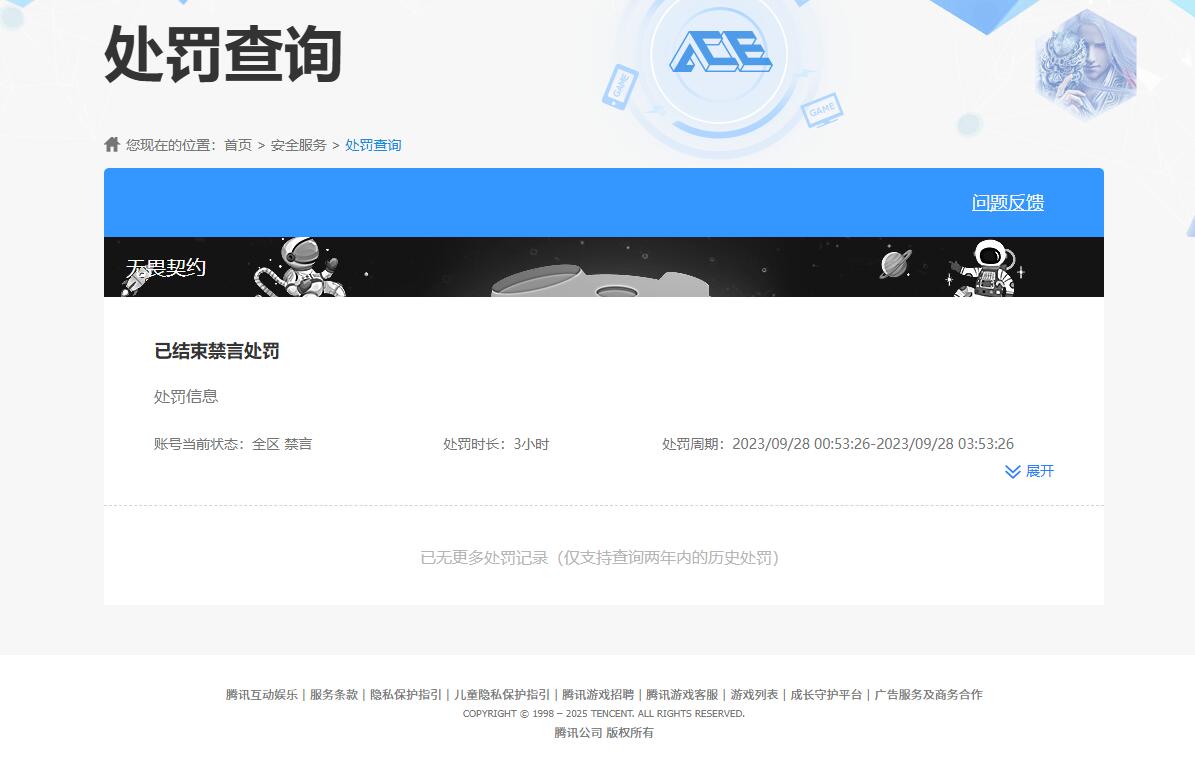Open 游戏列表 footer link
Viewport: 1195px width, 779px height.
(754, 694)
